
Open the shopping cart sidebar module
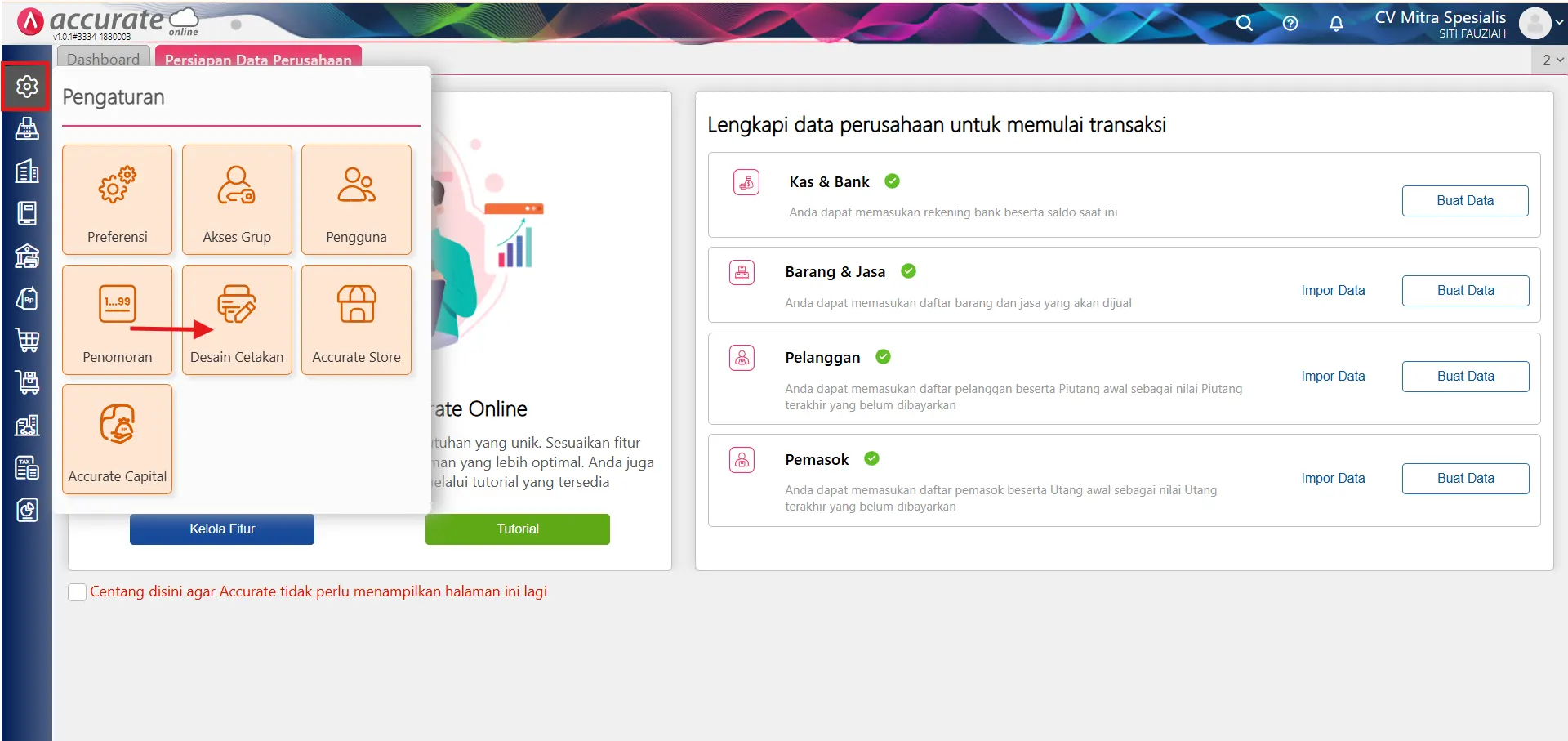point(27,341)
